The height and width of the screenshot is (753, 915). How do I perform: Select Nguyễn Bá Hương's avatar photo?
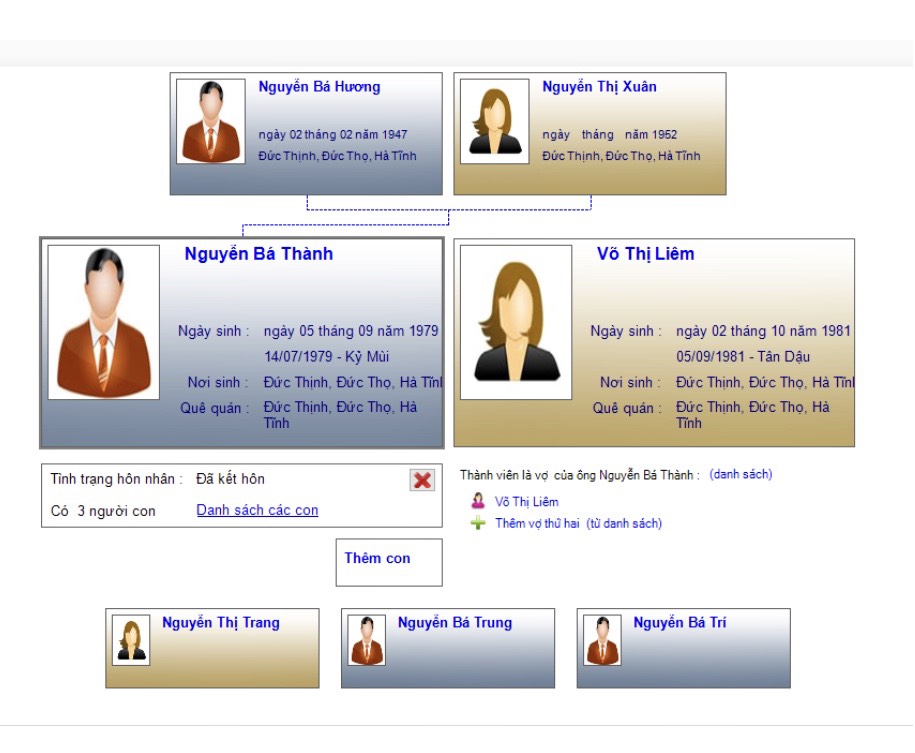pos(211,121)
